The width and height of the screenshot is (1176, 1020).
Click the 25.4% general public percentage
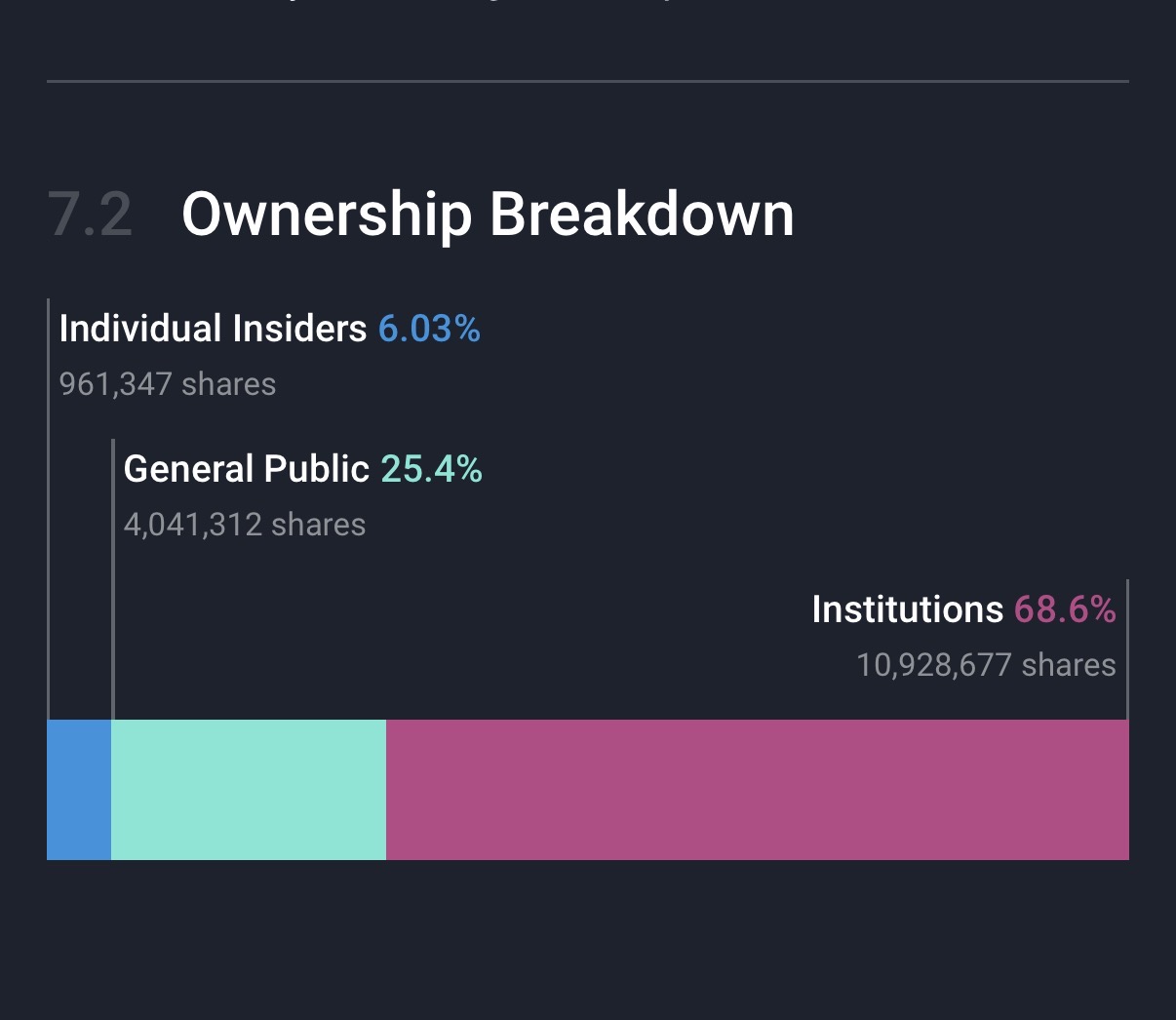(431, 469)
